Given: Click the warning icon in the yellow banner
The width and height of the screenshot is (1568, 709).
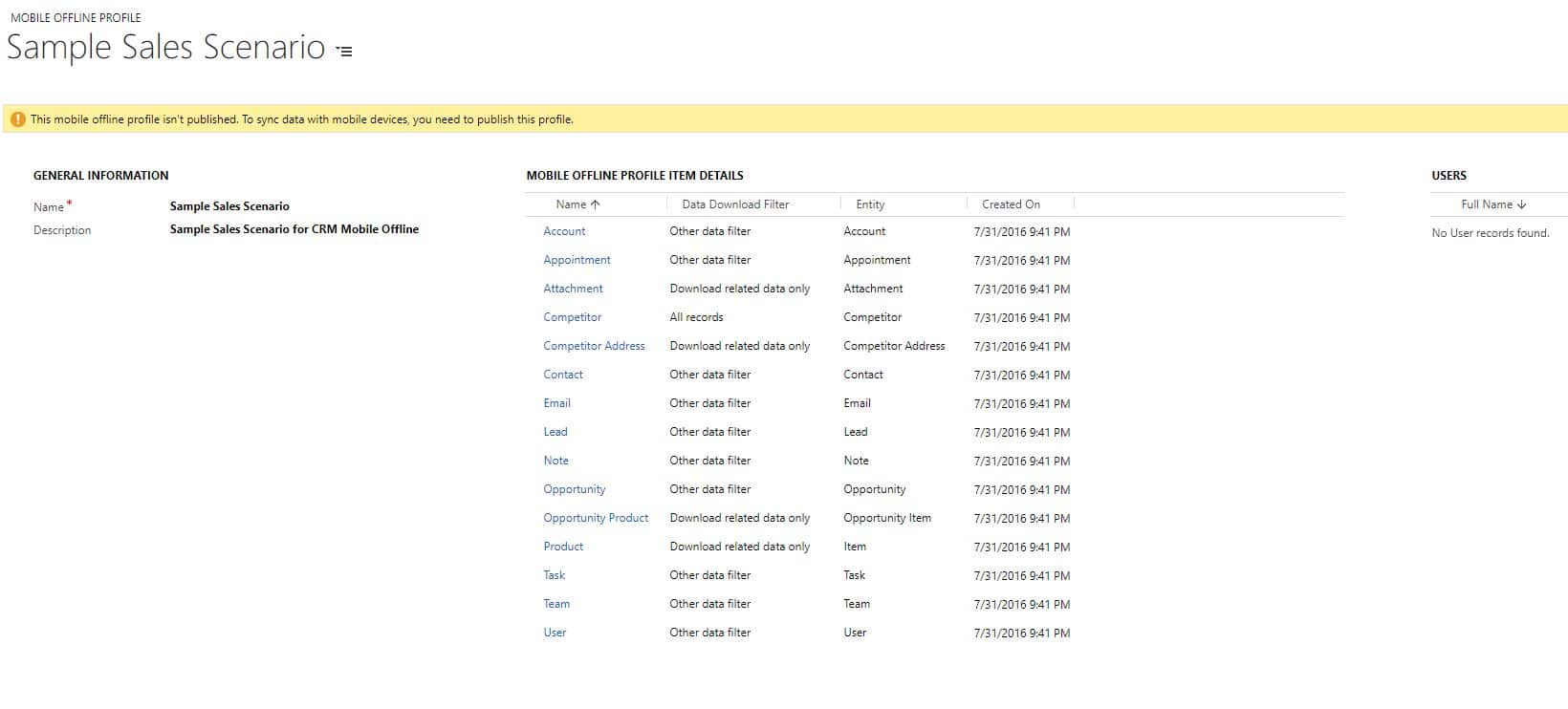Looking at the screenshot, I should point(17,119).
